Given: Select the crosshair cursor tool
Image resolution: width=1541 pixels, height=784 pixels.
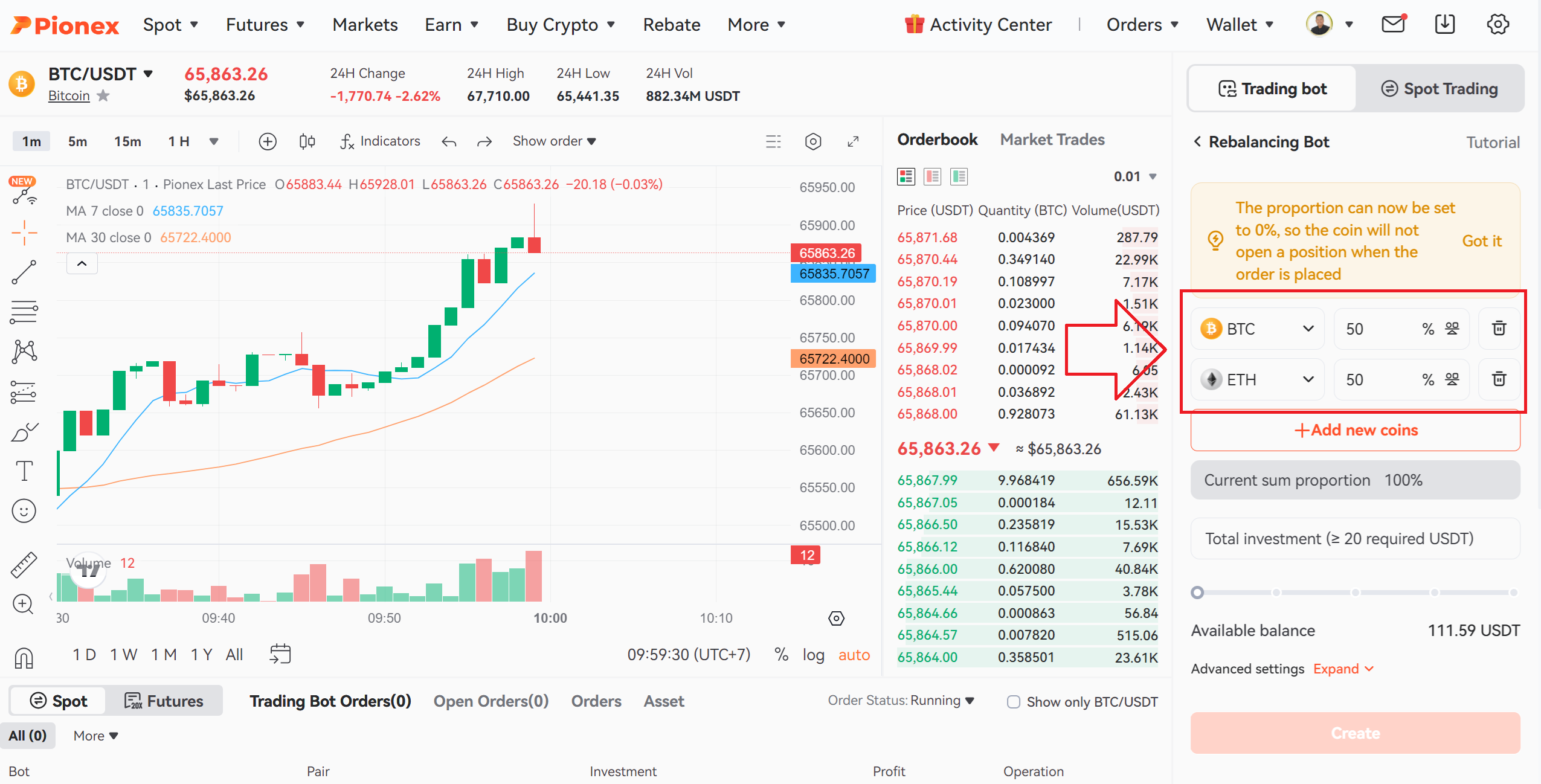Looking at the screenshot, I should (x=24, y=233).
